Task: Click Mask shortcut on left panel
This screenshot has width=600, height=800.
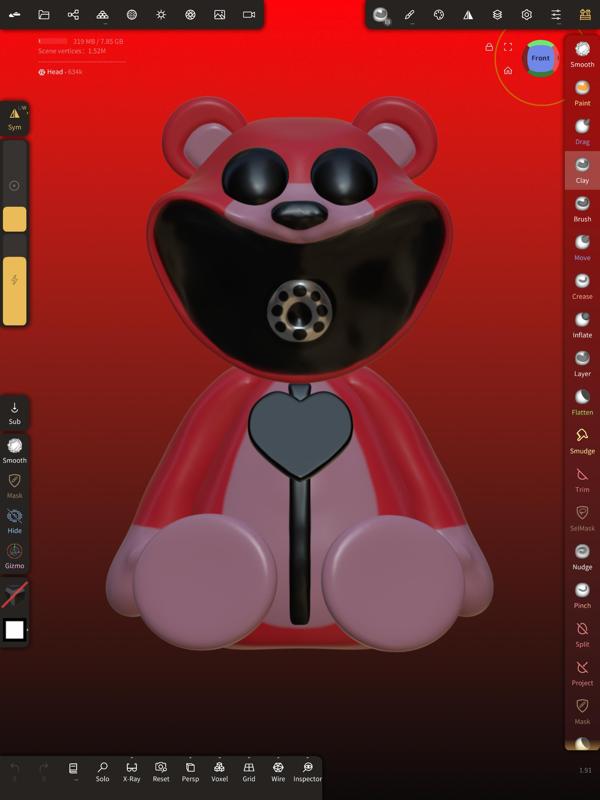Action: 14,486
